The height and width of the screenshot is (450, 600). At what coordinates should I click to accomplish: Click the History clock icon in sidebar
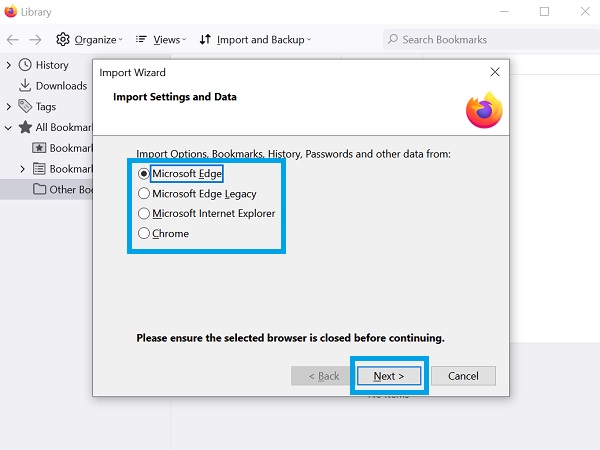pyautogui.click(x=25, y=65)
